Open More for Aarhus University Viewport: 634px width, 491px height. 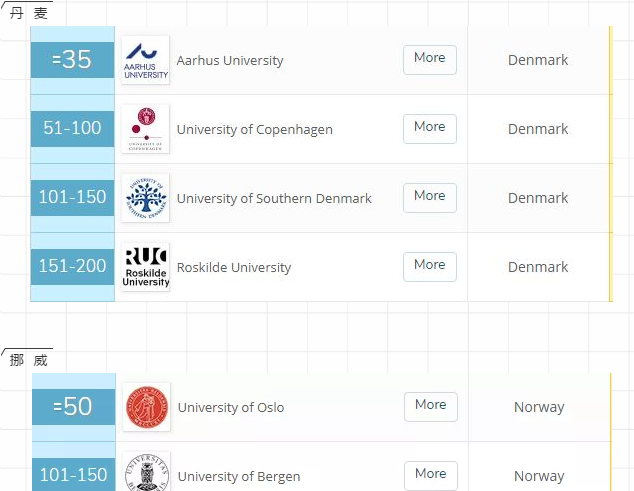pyautogui.click(x=430, y=60)
